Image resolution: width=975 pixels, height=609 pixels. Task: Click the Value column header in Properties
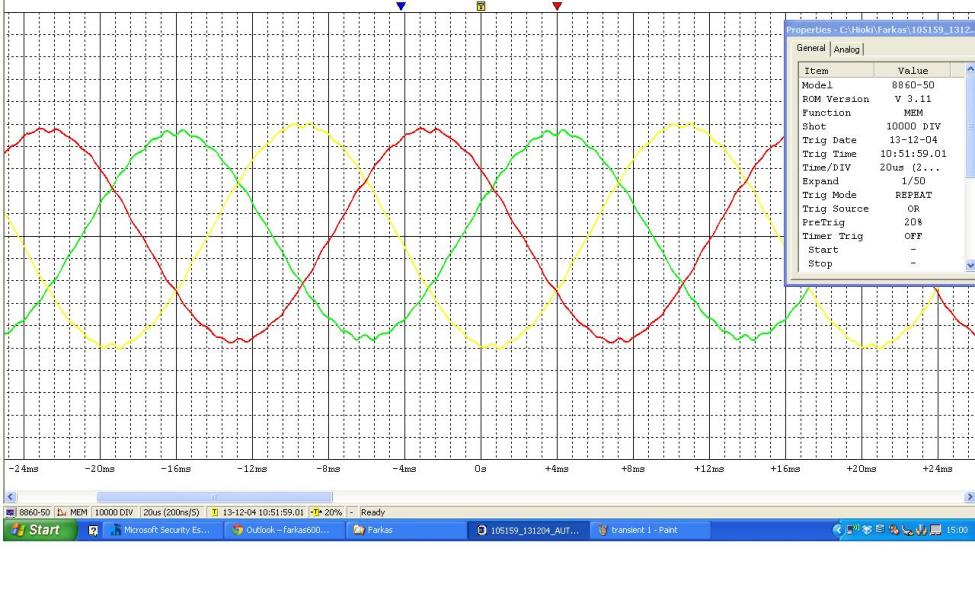(x=912, y=70)
